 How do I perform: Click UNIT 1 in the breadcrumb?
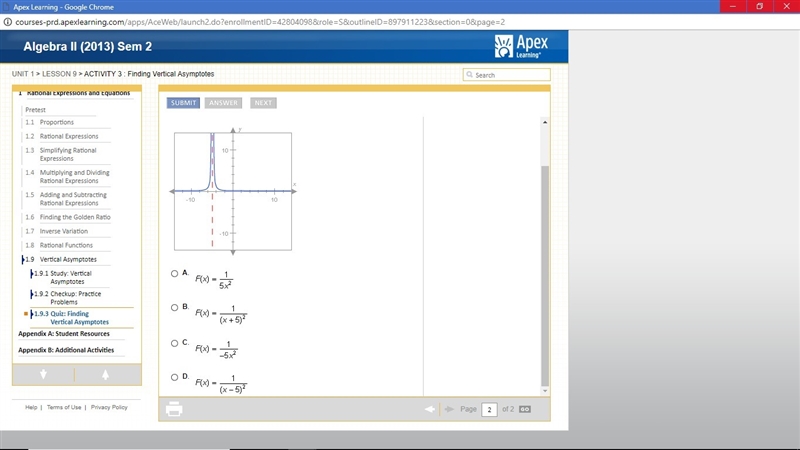coord(22,74)
